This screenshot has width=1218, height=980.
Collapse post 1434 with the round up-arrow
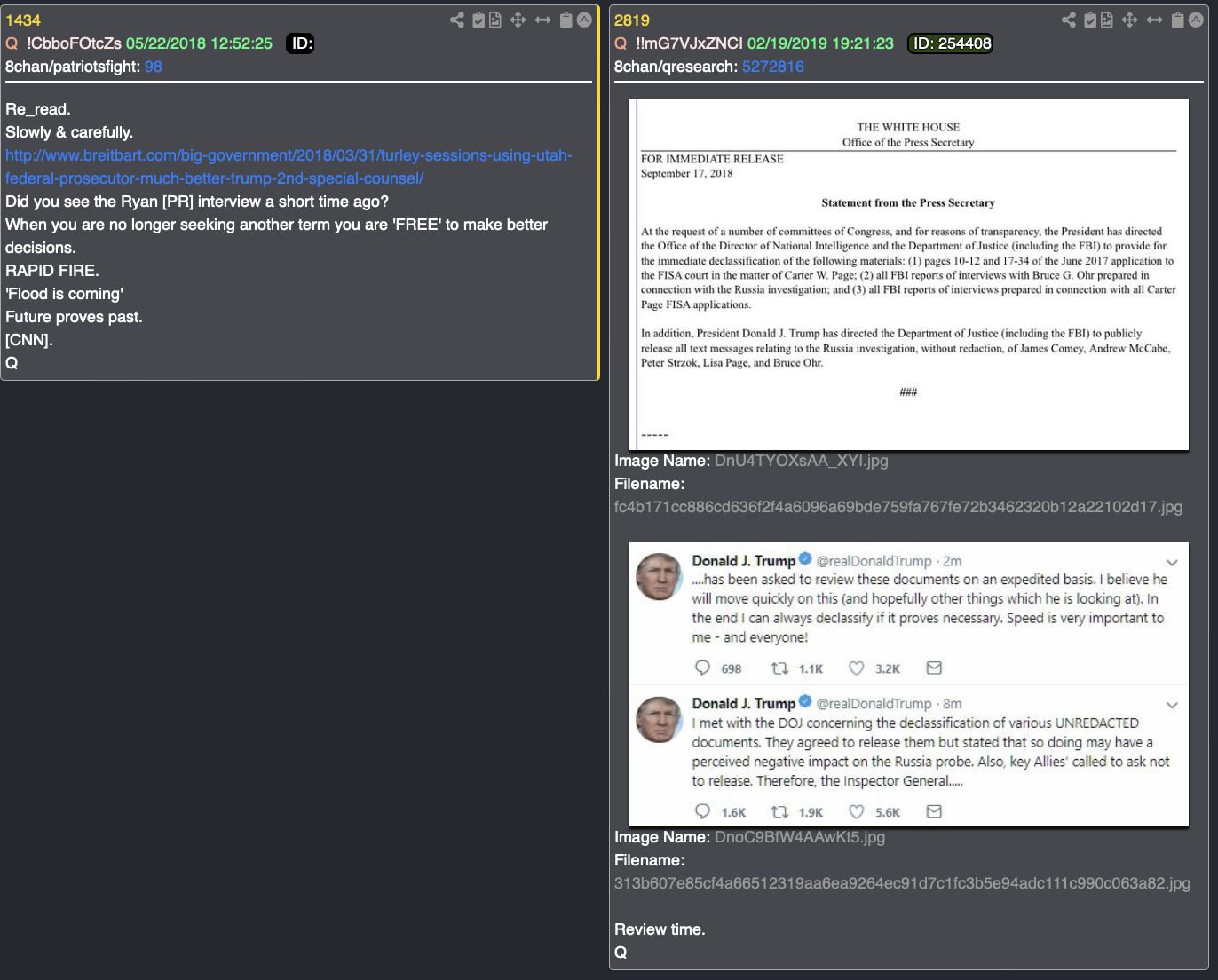[584, 20]
